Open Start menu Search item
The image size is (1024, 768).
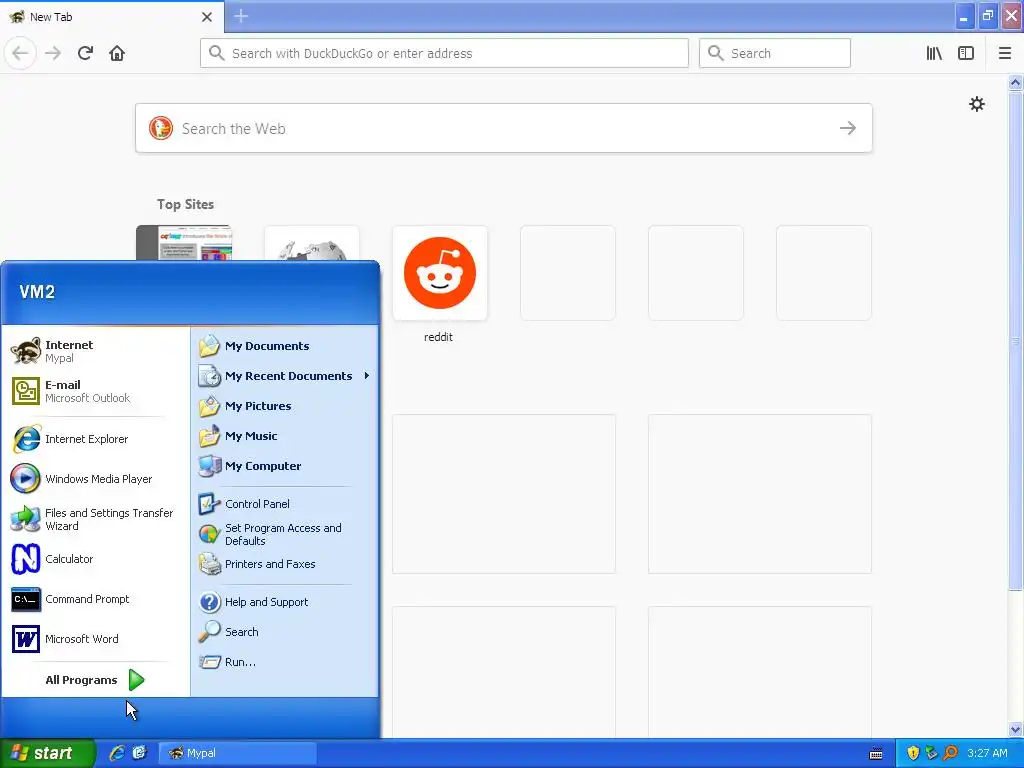tap(284, 632)
